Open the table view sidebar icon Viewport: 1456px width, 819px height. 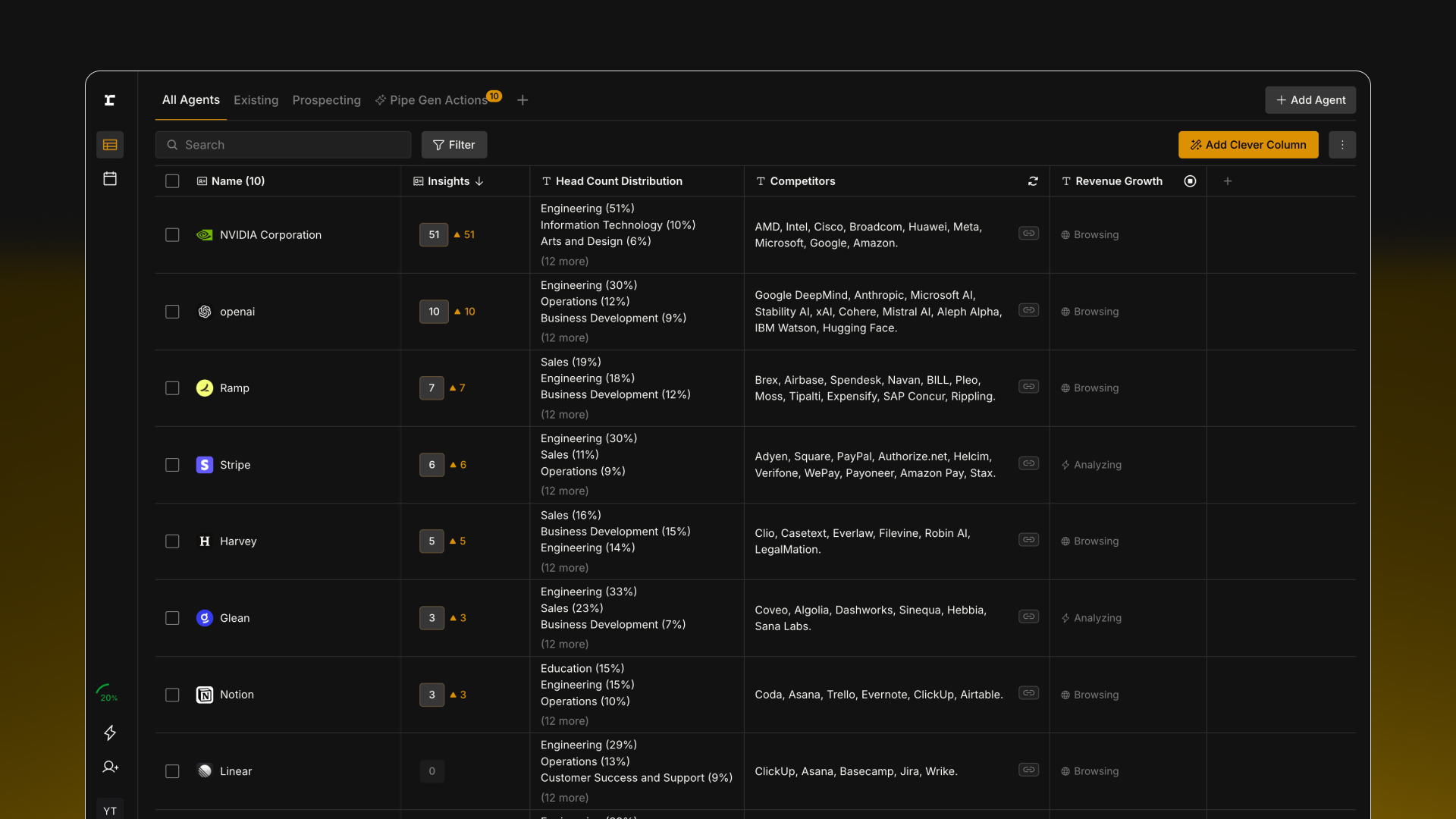pyautogui.click(x=110, y=145)
